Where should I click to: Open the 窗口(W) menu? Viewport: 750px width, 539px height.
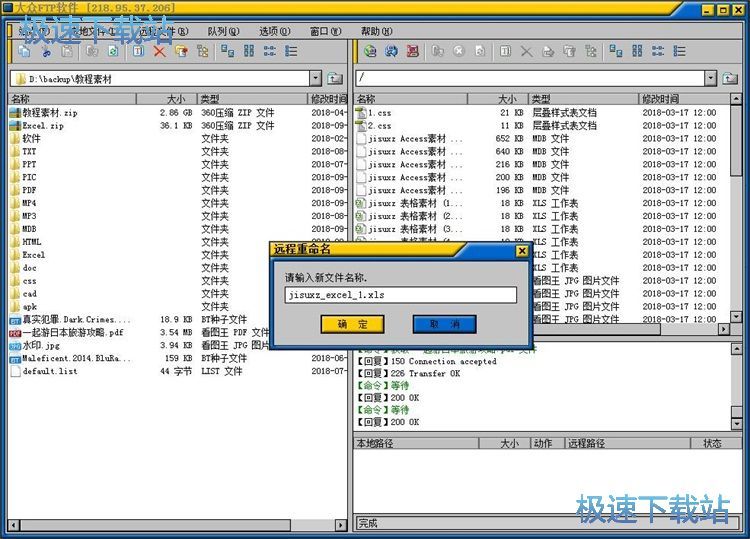tap(326, 32)
